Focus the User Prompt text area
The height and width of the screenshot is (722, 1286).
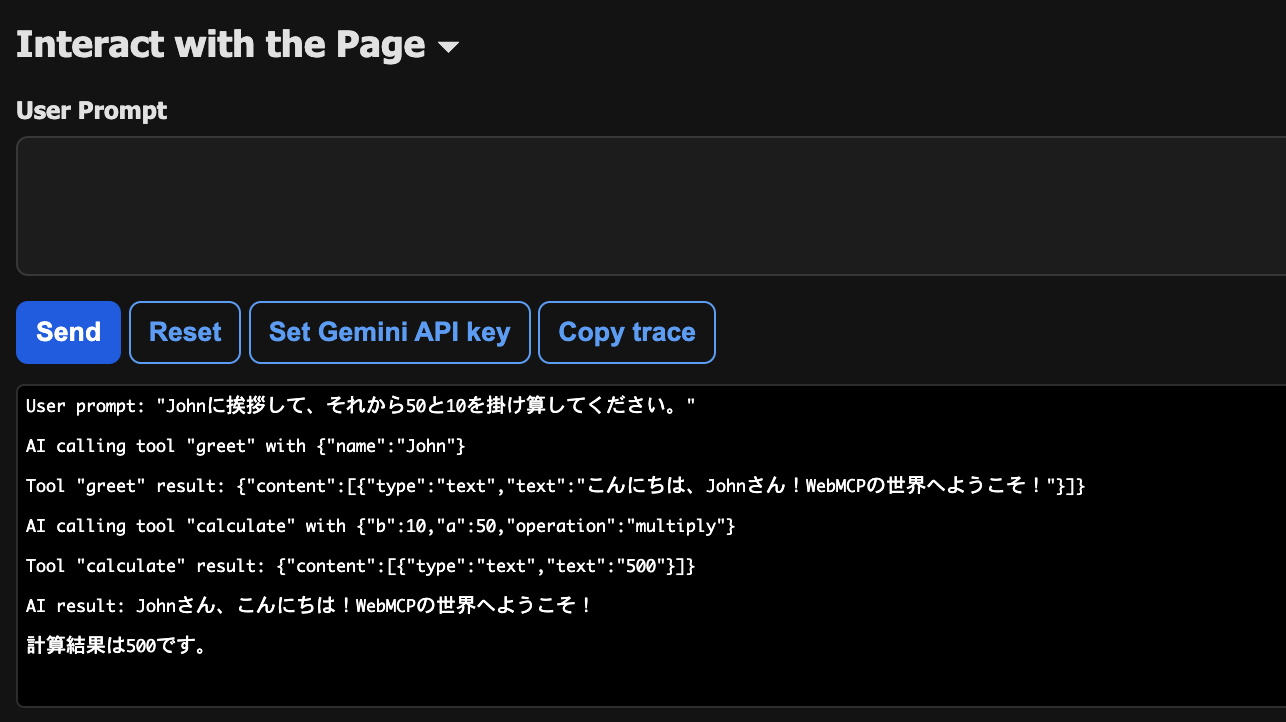pyautogui.click(x=650, y=205)
